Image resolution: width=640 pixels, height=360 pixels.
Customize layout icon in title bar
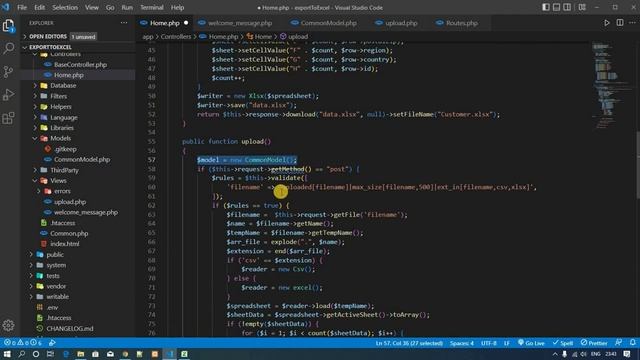582,7
